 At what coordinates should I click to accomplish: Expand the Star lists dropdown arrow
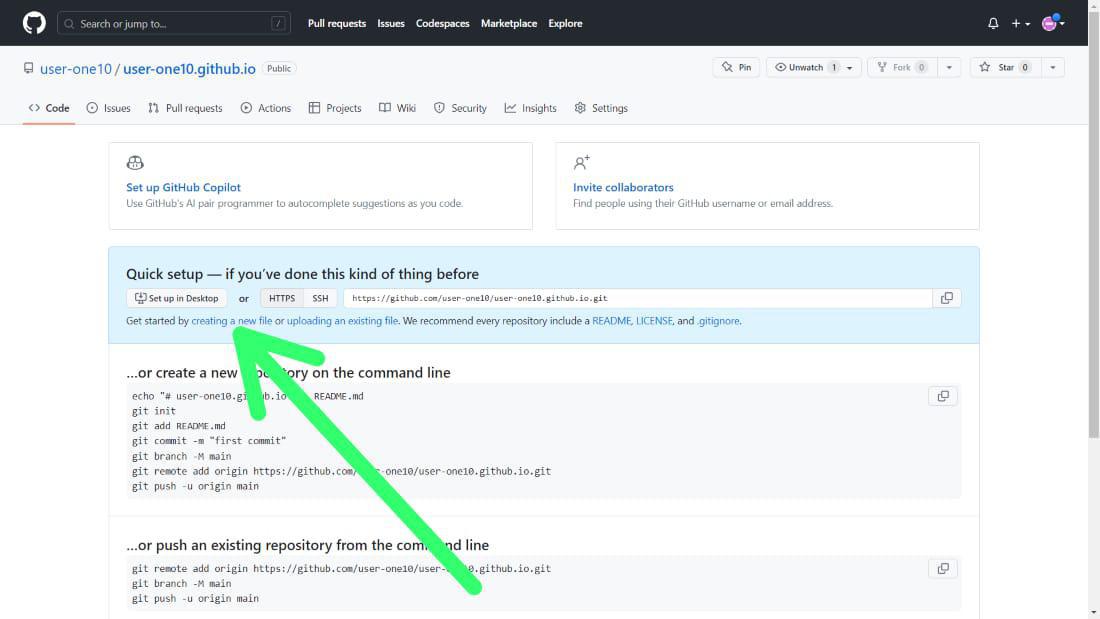point(1052,67)
